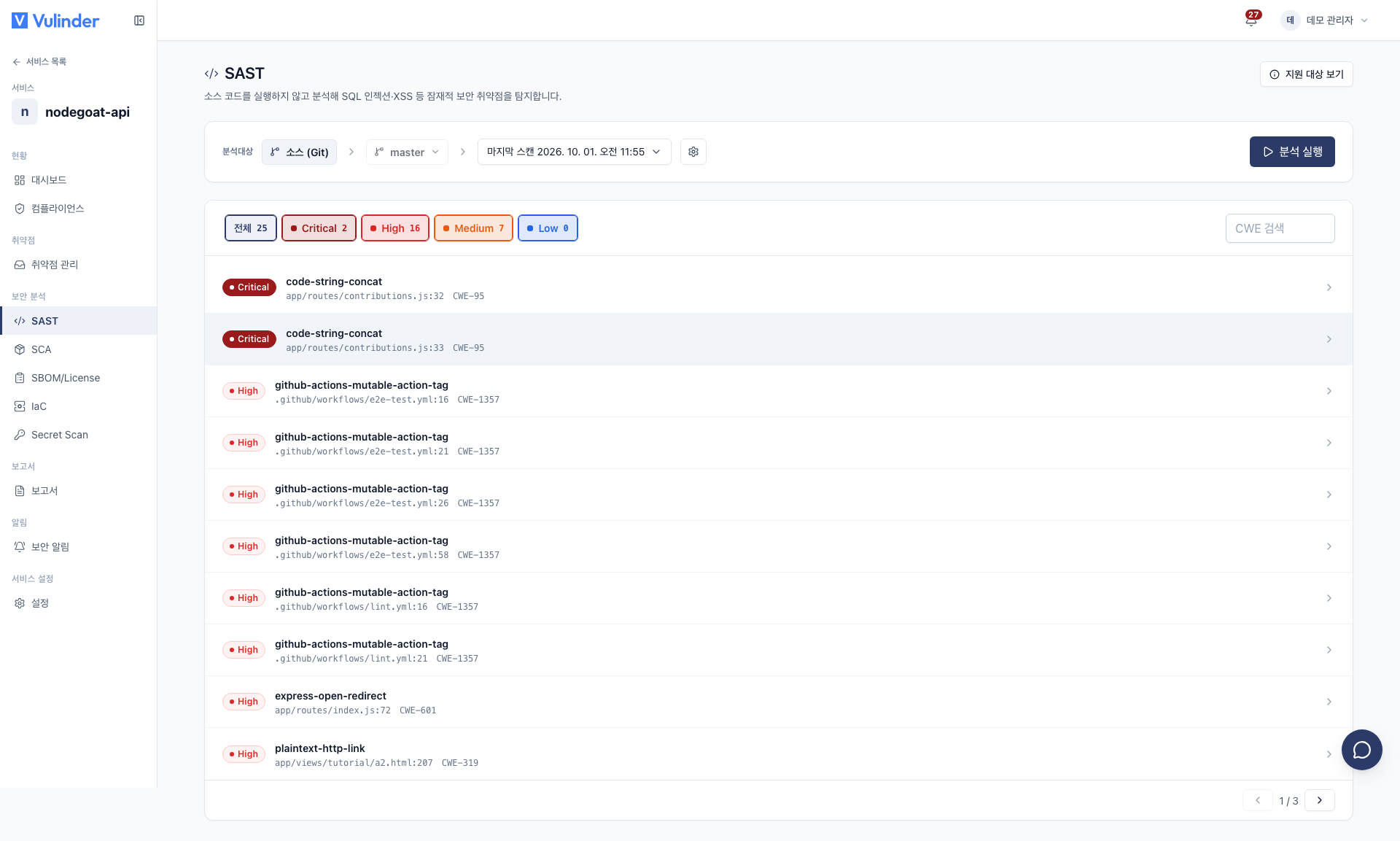Open the master branch dropdown
The image size is (1400, 841).
[x=407, y=152]
